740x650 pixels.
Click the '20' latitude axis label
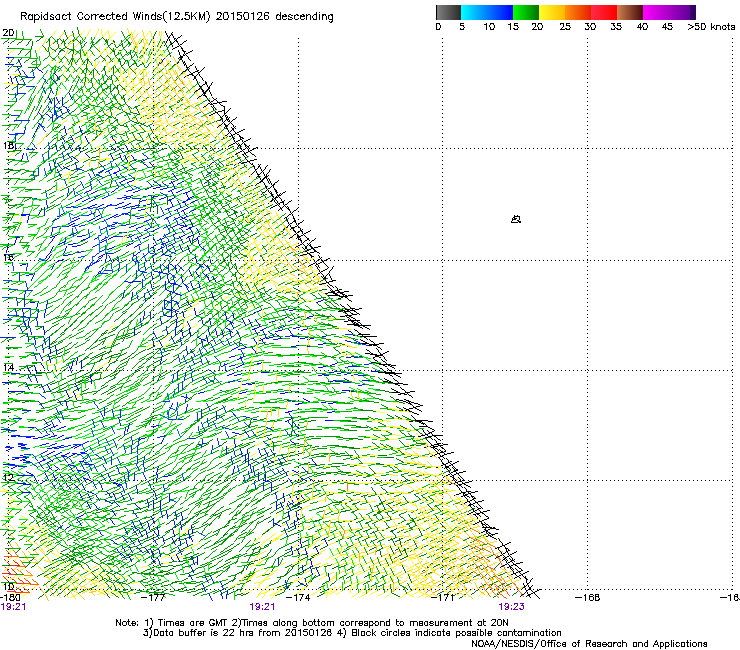pyautogui.click(x=8, y=33)
